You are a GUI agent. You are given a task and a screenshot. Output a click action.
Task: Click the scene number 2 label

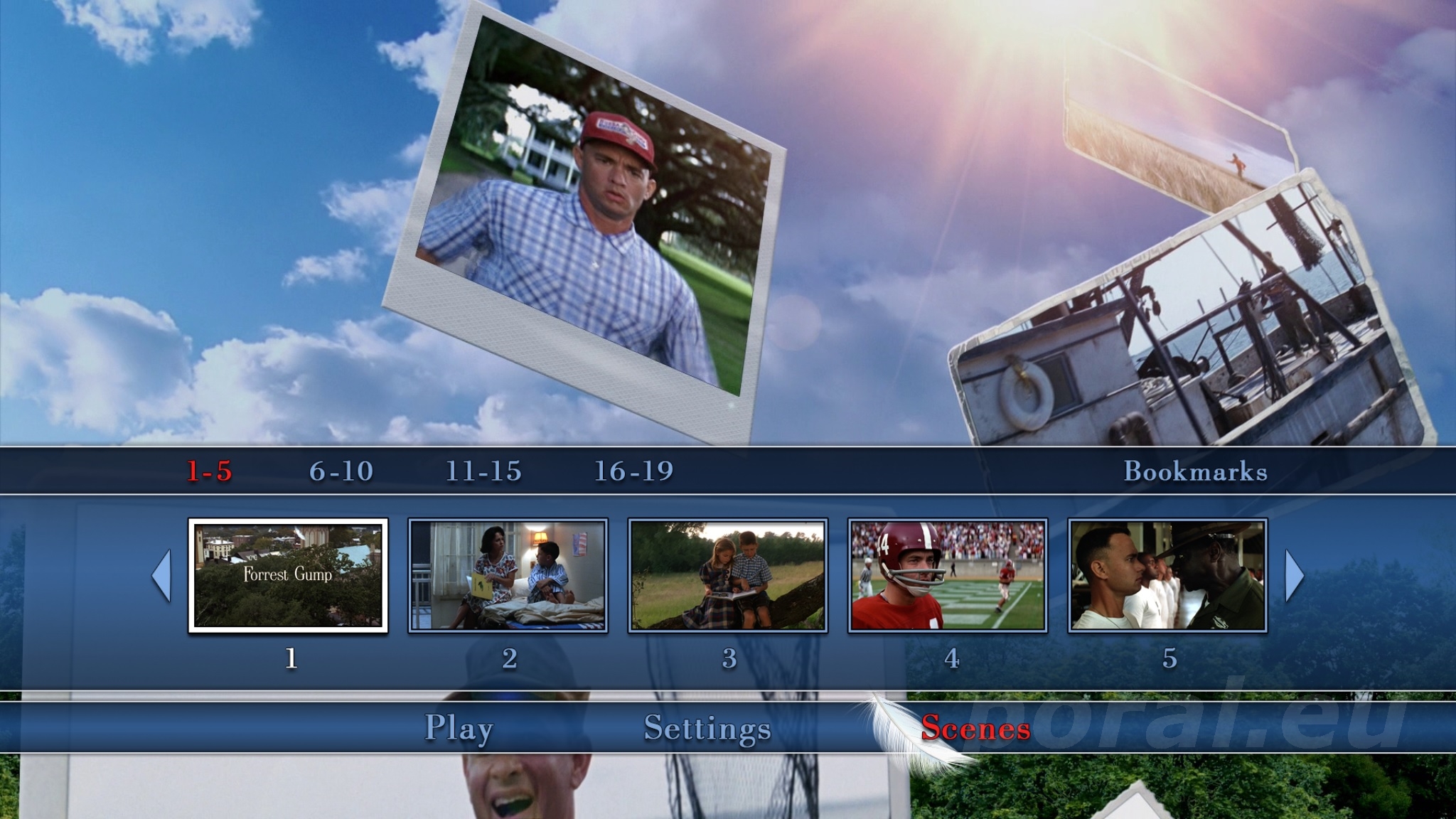pyautogui.click(x=509, y=659)
